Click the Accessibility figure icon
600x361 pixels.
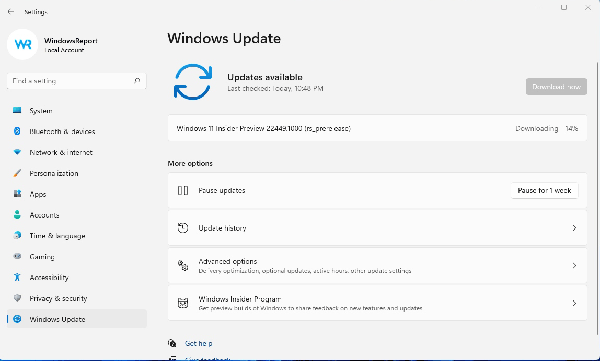pos(17,277)
